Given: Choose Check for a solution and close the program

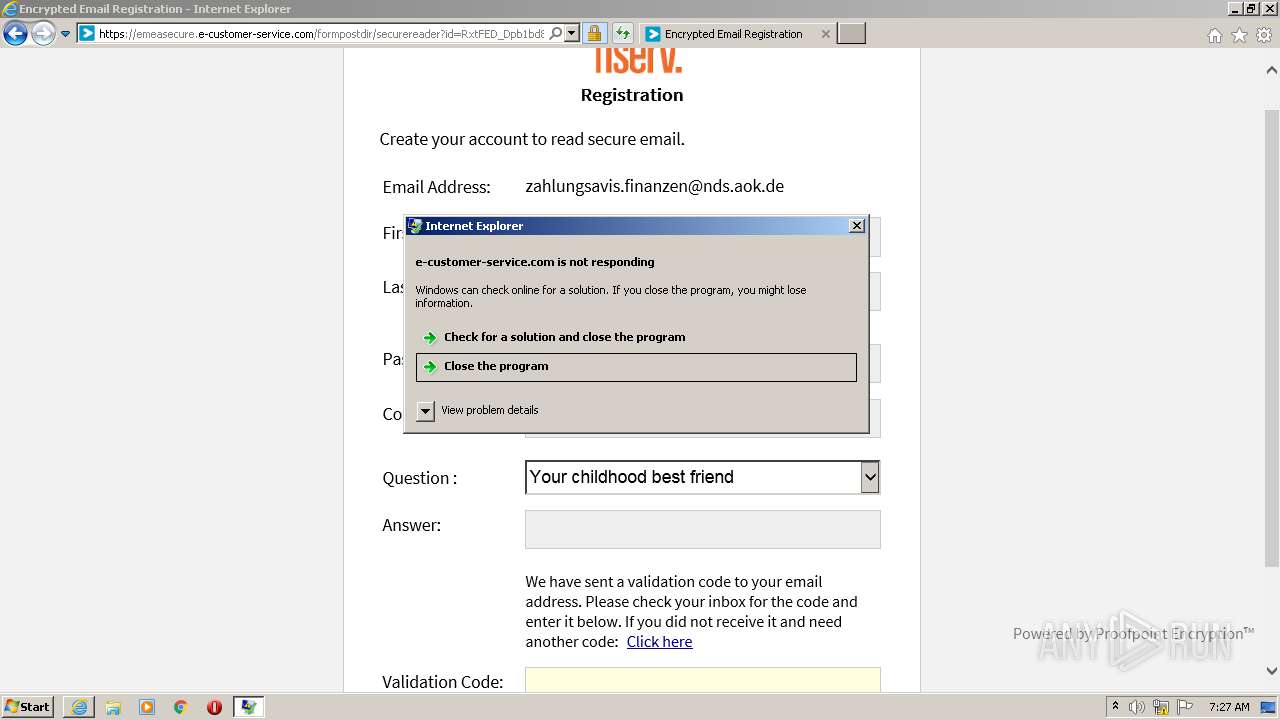Looking at the screenshot, I should (x=636, y=337).
